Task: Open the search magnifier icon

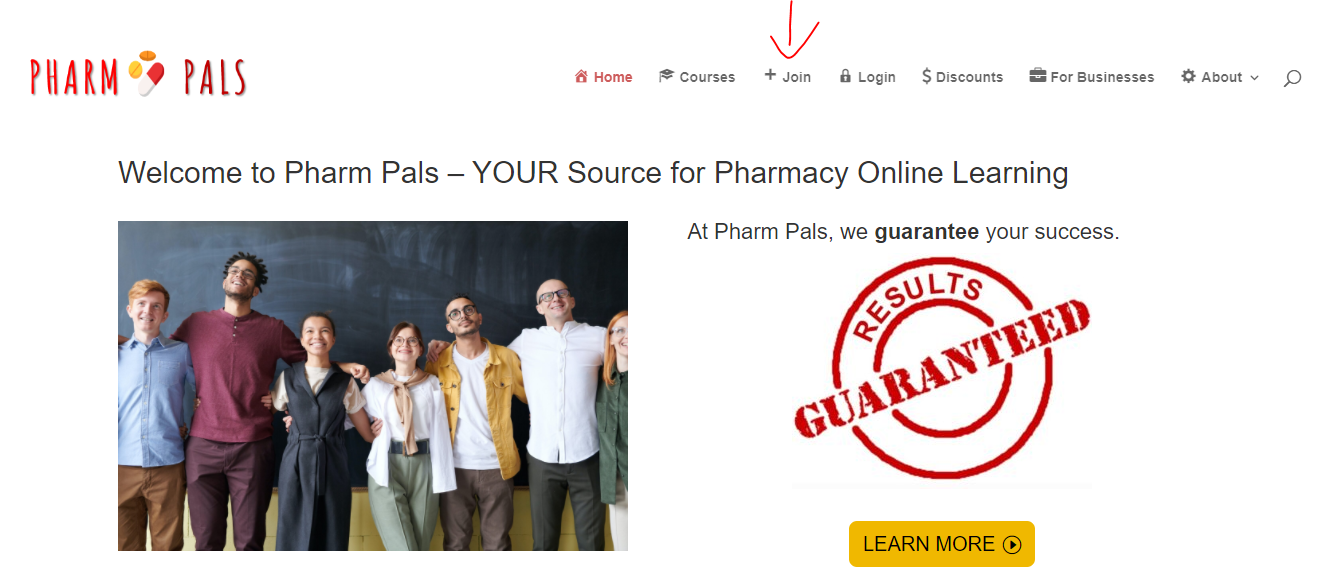Action: [1292, 77]
